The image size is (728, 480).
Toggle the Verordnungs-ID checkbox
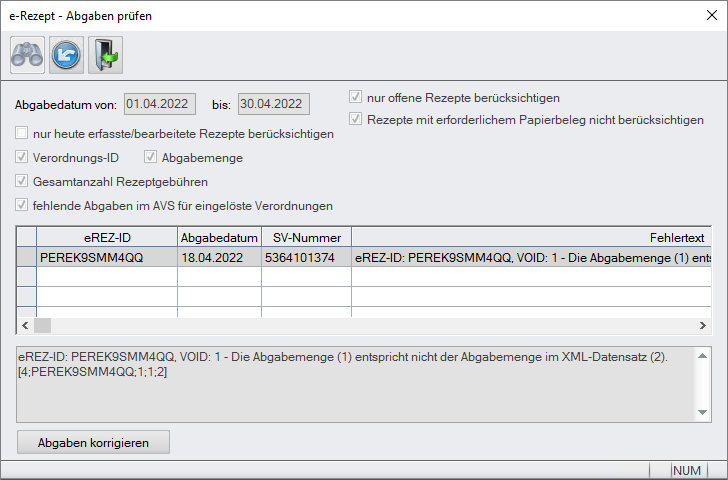click(22, 157)
